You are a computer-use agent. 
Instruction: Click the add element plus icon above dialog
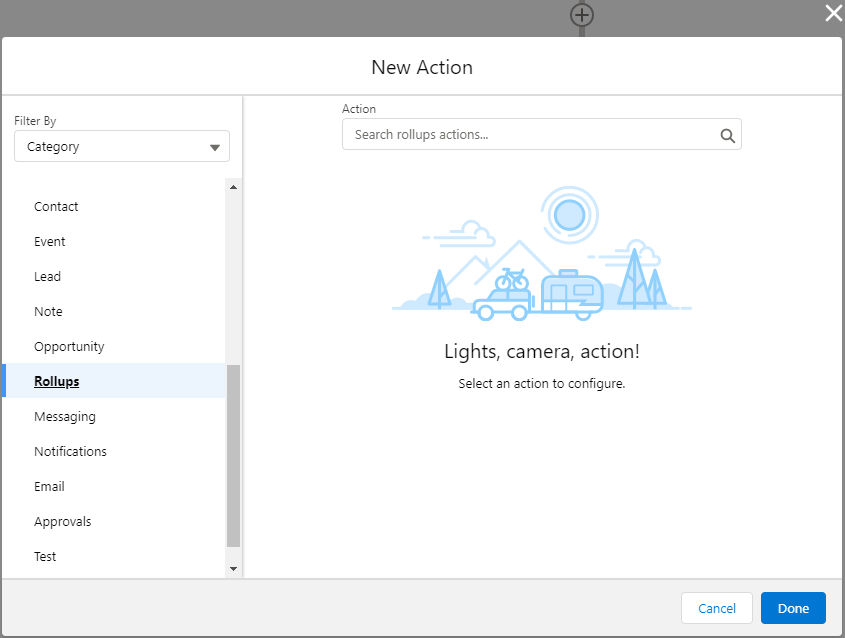(581, 15)
